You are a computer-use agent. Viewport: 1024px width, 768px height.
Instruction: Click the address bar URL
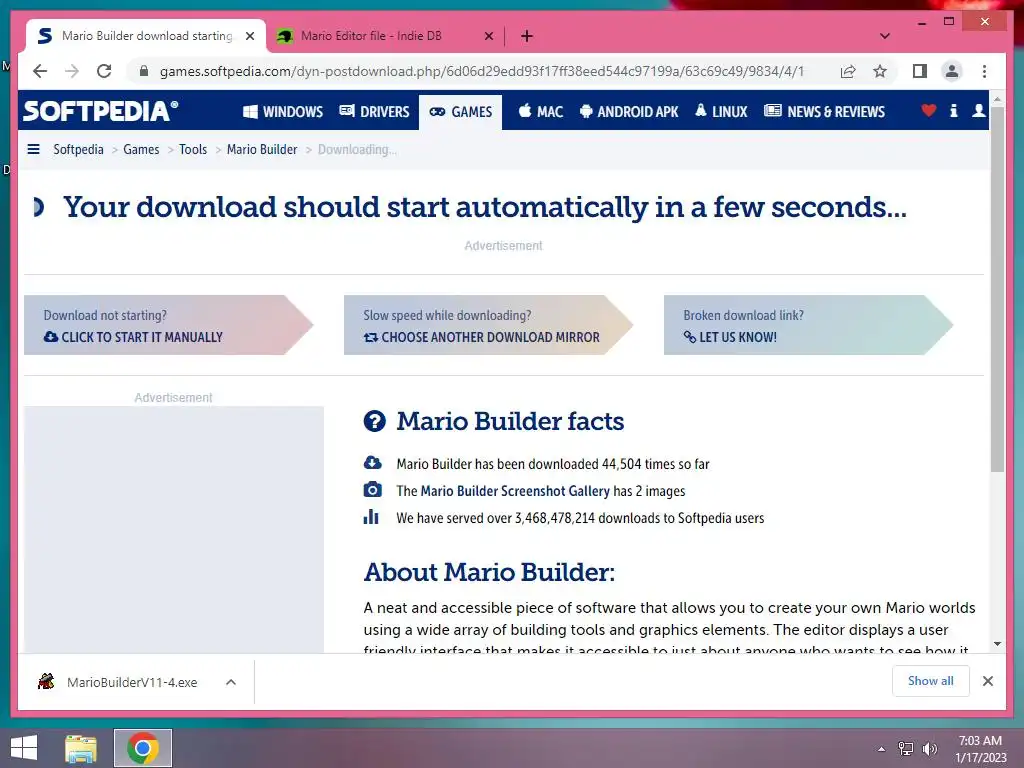[x=481, y=71]
